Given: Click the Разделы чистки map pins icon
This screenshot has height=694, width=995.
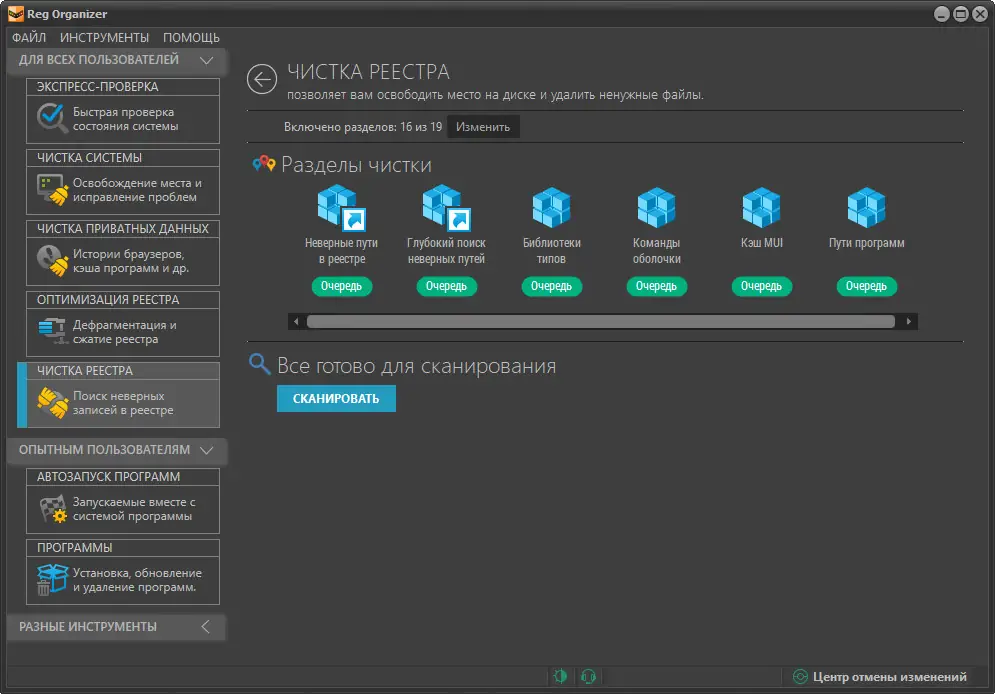Looking at the screenshot, I should [263, 164].
